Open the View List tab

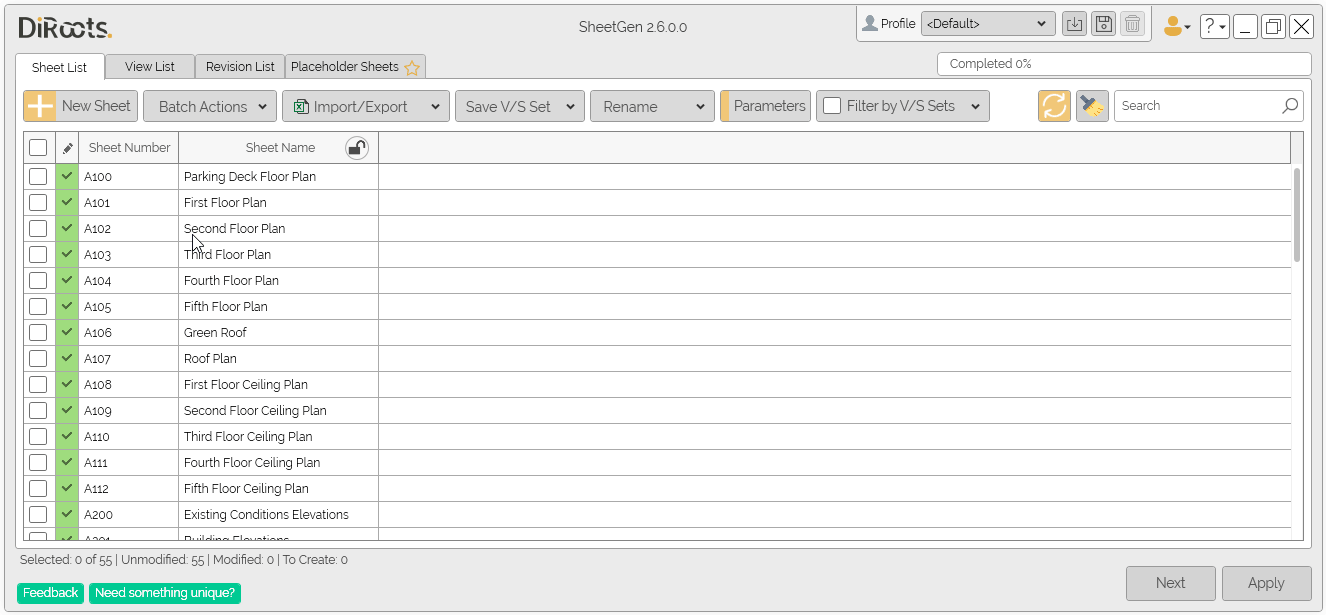pos(149,67)
